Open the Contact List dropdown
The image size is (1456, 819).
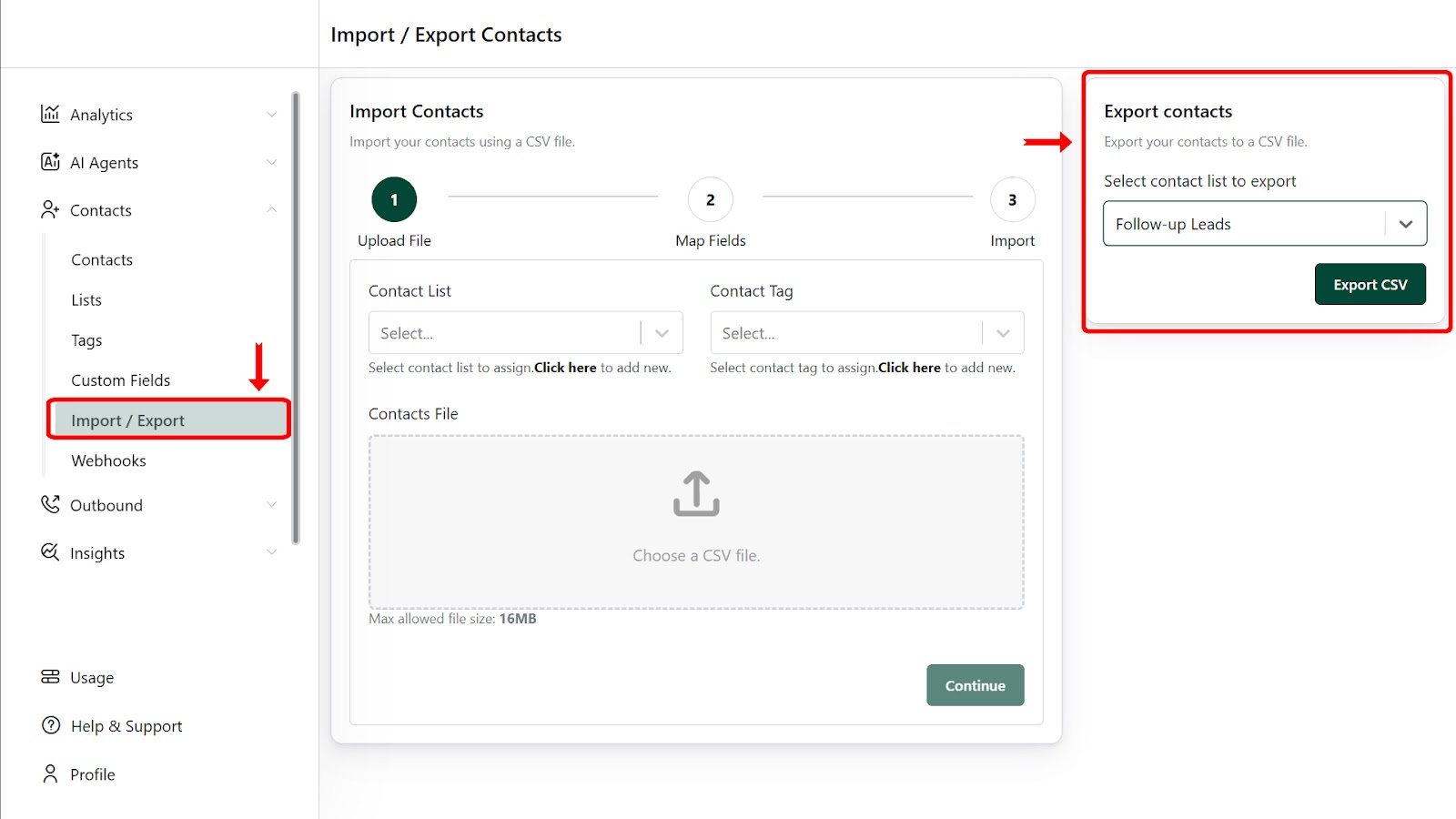click(x=525, y=333)
